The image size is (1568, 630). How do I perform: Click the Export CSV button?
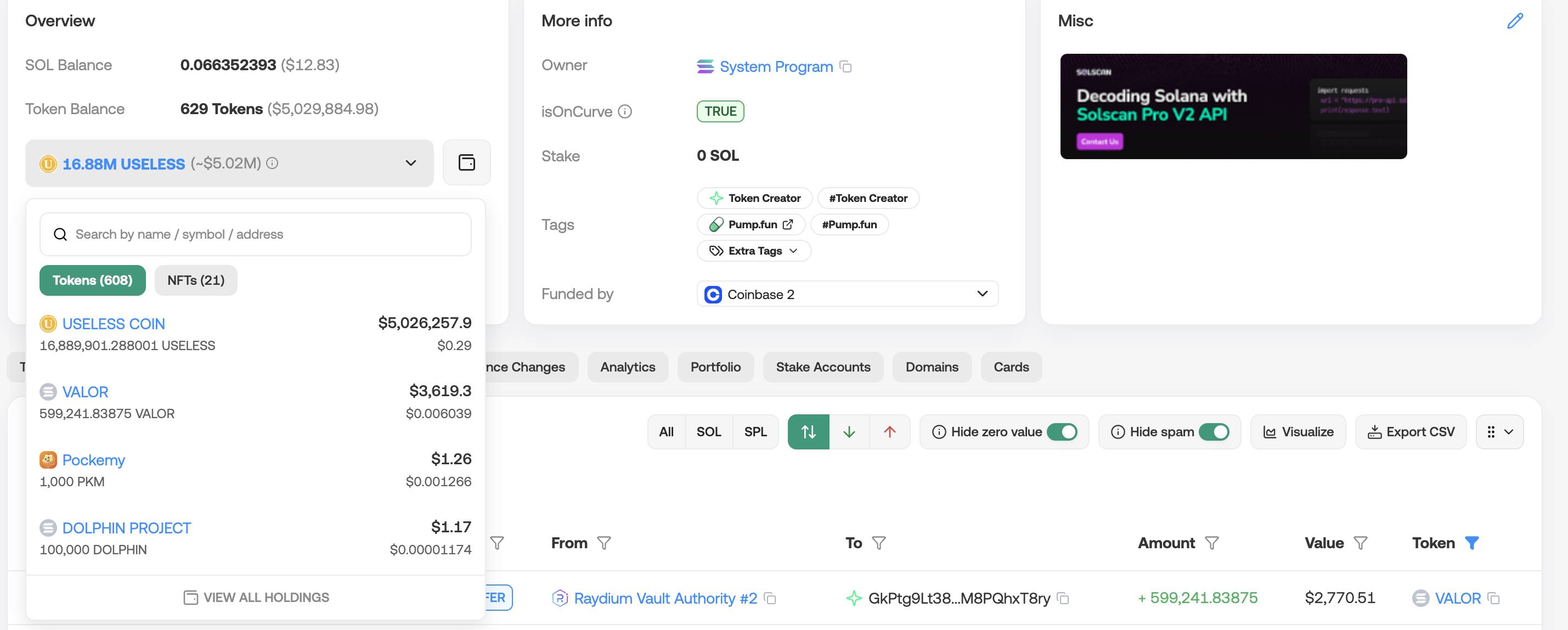1411,431
